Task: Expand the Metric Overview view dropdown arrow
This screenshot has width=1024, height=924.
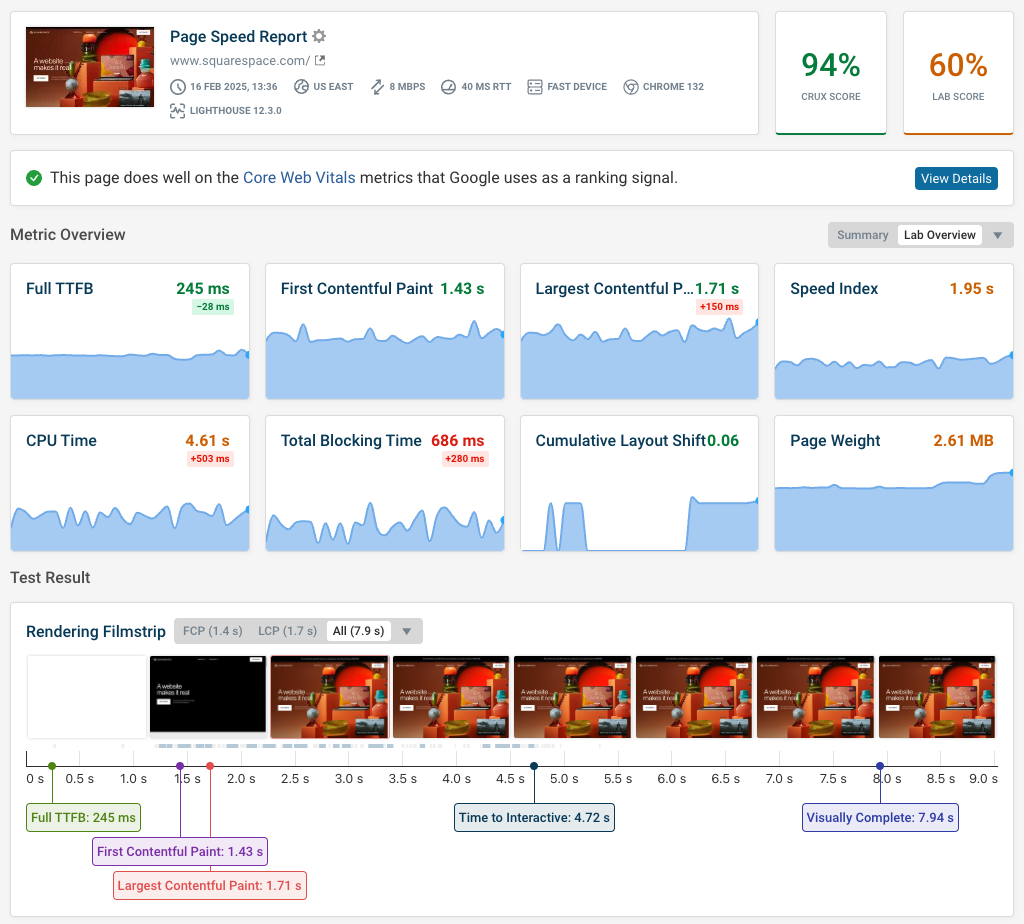Action: click(998, 235)
